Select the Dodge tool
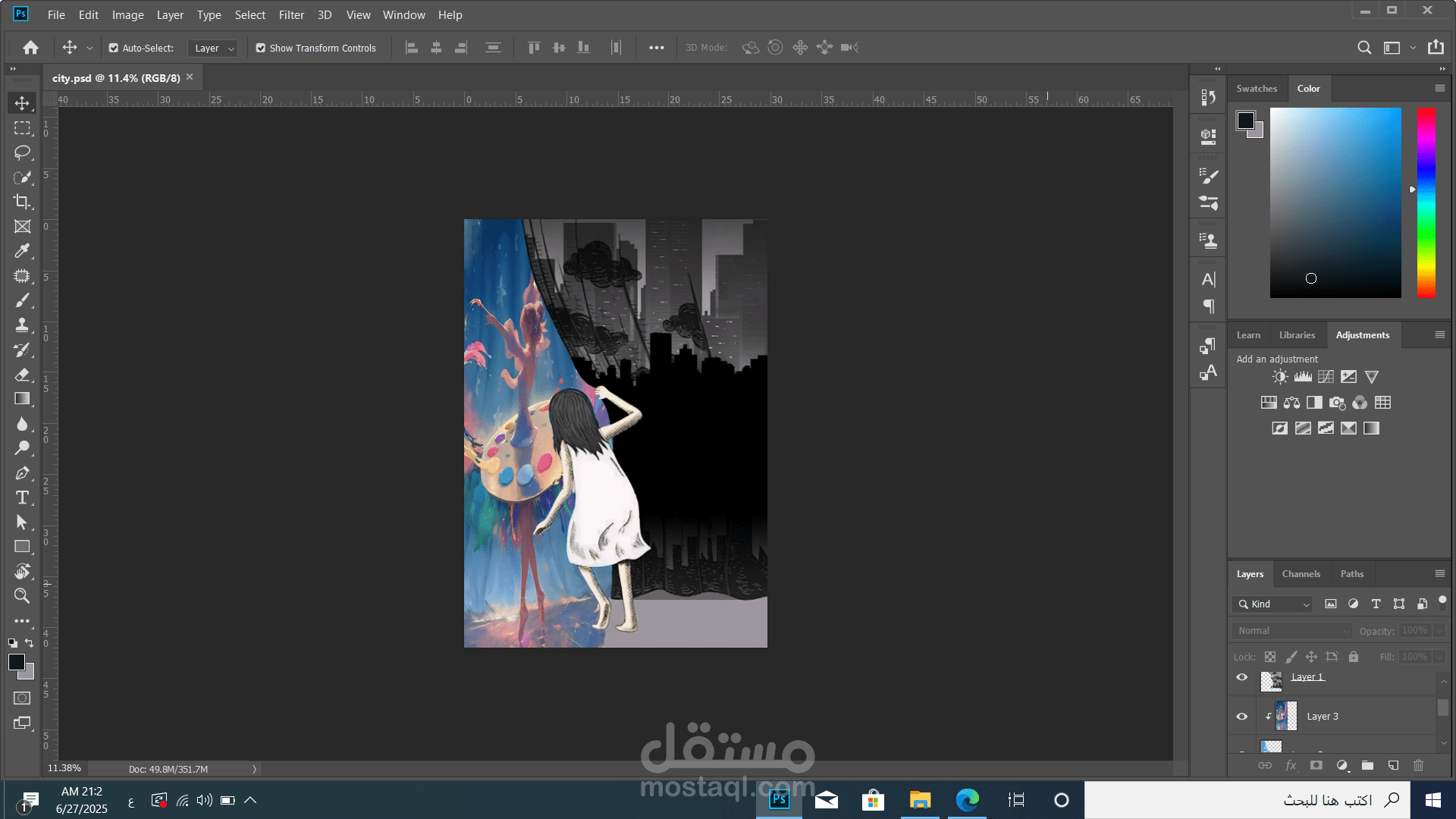1456x819 pixels. coord(22,448)
